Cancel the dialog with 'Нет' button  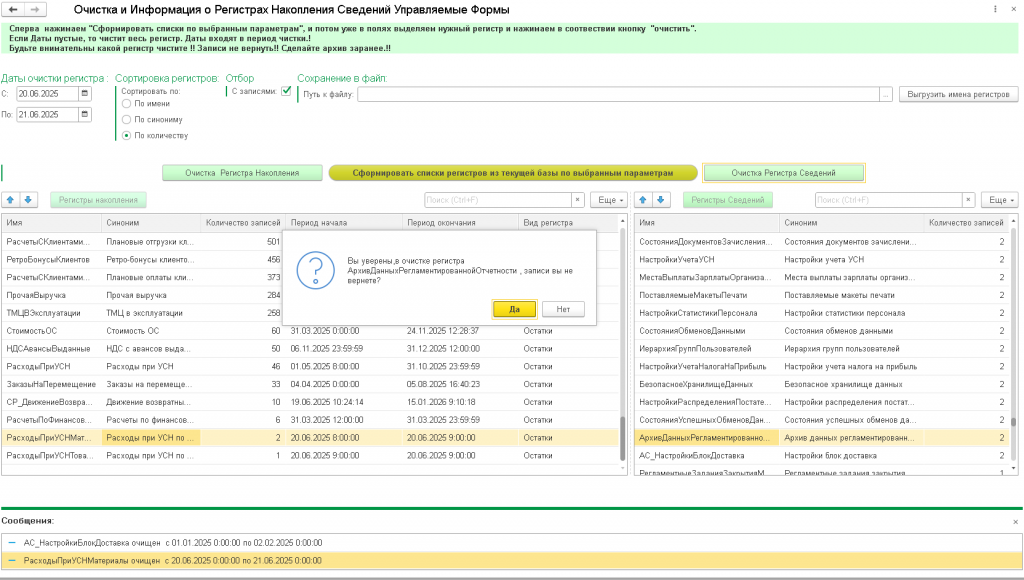point(563,309)
